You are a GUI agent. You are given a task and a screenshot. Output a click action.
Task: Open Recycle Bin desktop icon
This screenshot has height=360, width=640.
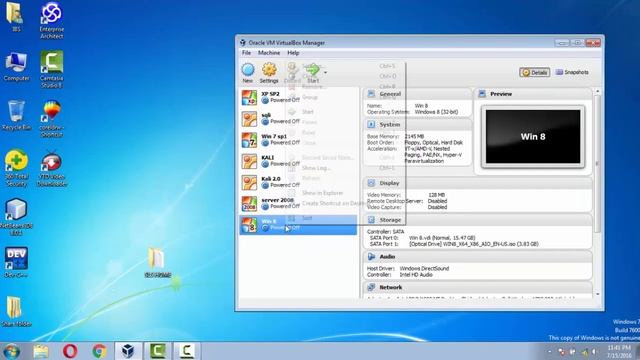tap(16, 116)
